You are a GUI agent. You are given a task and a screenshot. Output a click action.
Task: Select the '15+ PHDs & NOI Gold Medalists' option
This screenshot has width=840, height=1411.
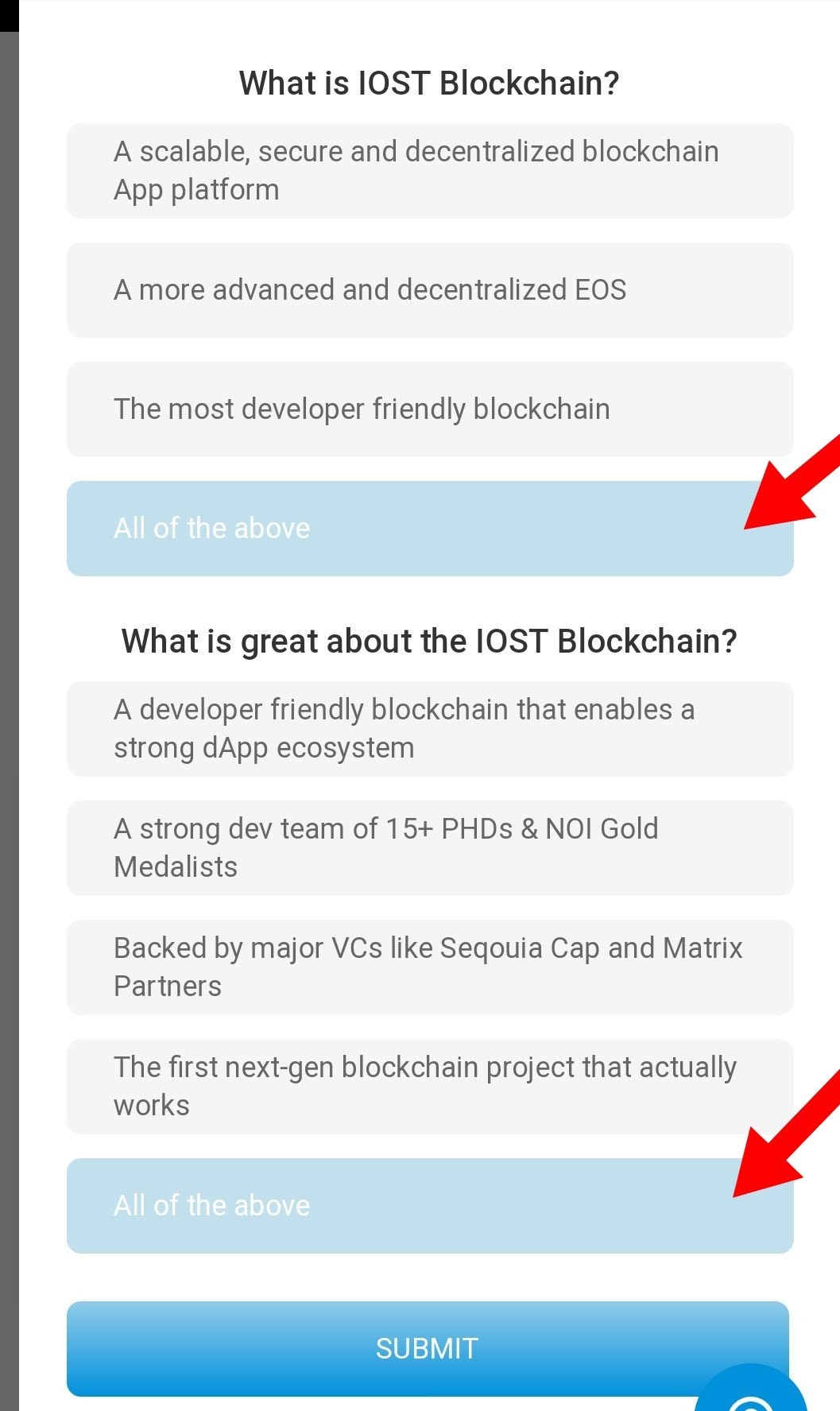pyautogui.click(x=429, y=848)
